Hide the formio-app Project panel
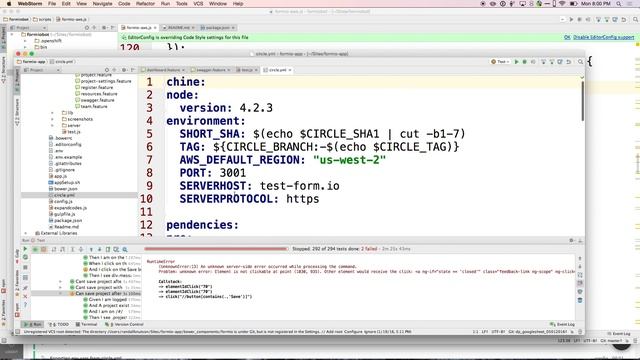Viewport: 640px width, 360px height. click(133, 70)
